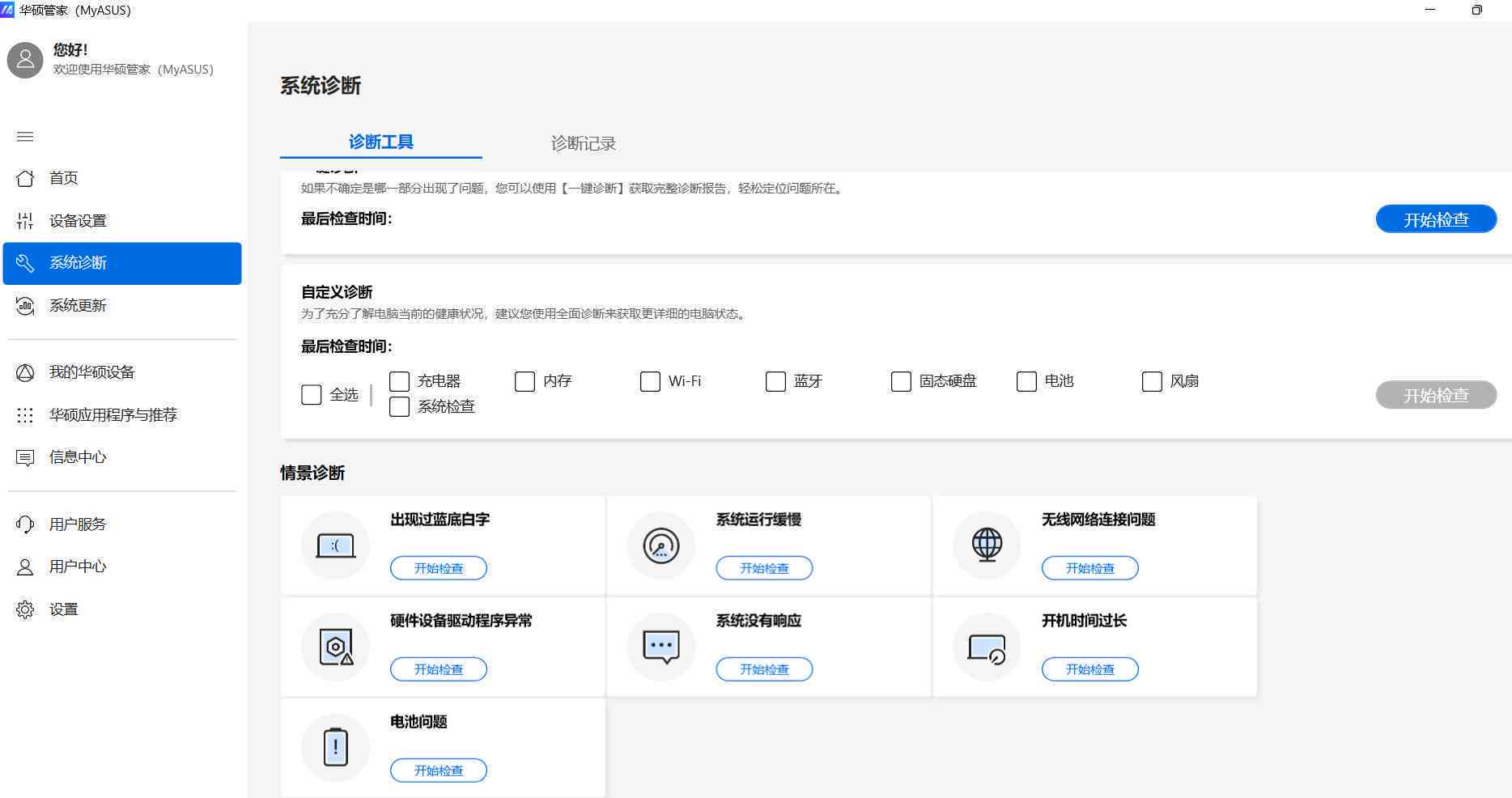Click the blue screen laptop icon
The image size is (1512, 798).
335,545
